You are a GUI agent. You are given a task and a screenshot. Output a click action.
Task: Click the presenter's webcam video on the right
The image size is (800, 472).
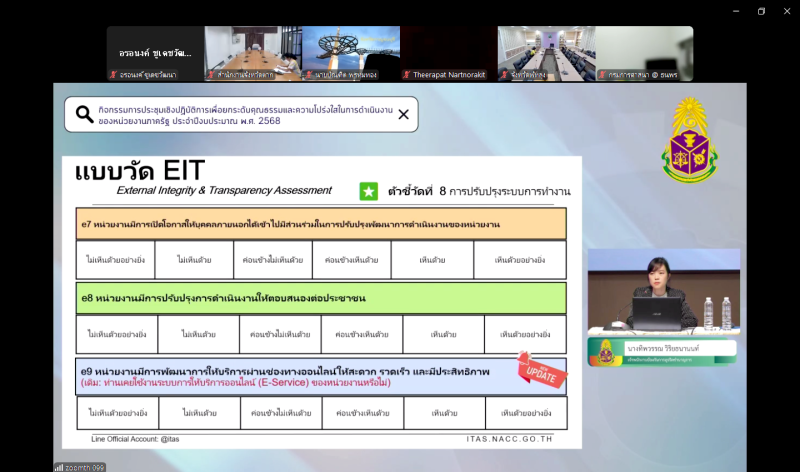point(663,290)
